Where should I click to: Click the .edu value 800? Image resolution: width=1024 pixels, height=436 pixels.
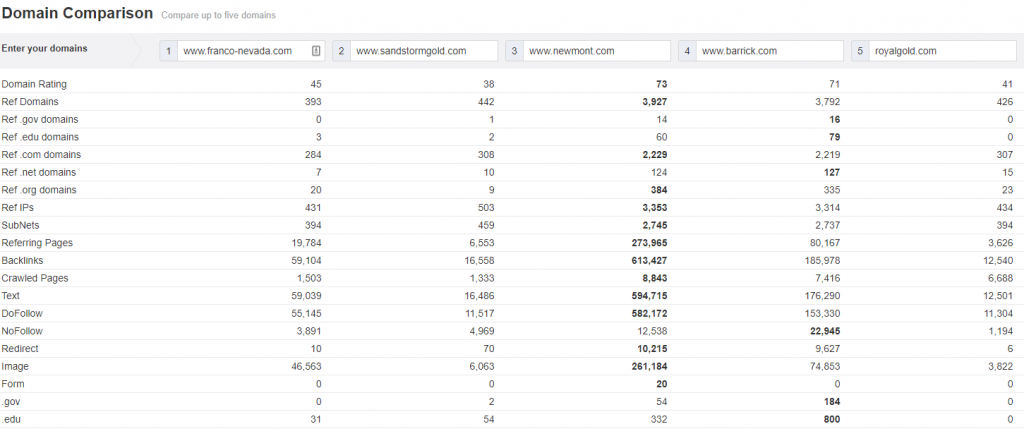tap(832, 419)
